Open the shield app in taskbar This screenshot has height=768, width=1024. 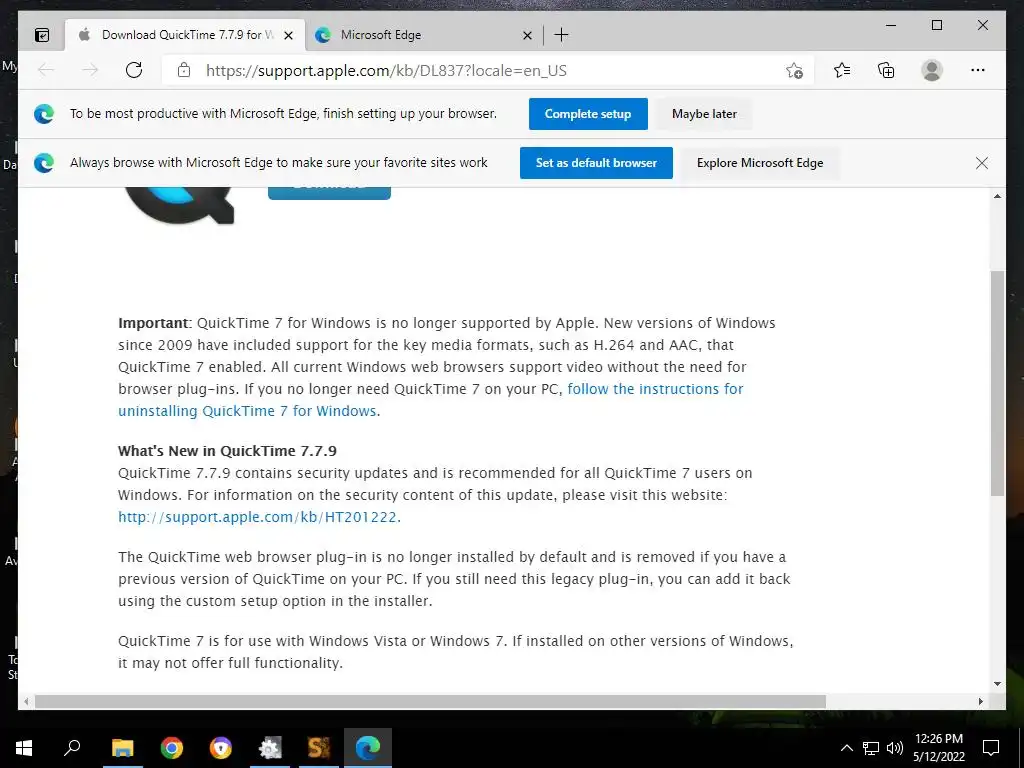click(221, 748)
